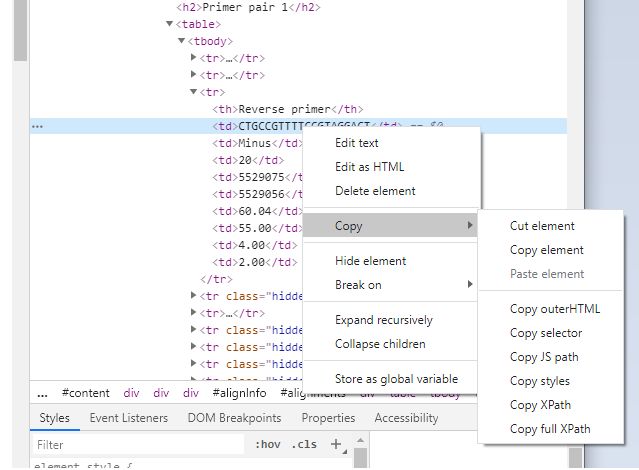
Task: Switch to Event Listeners tab
Action: pos(128,418)
